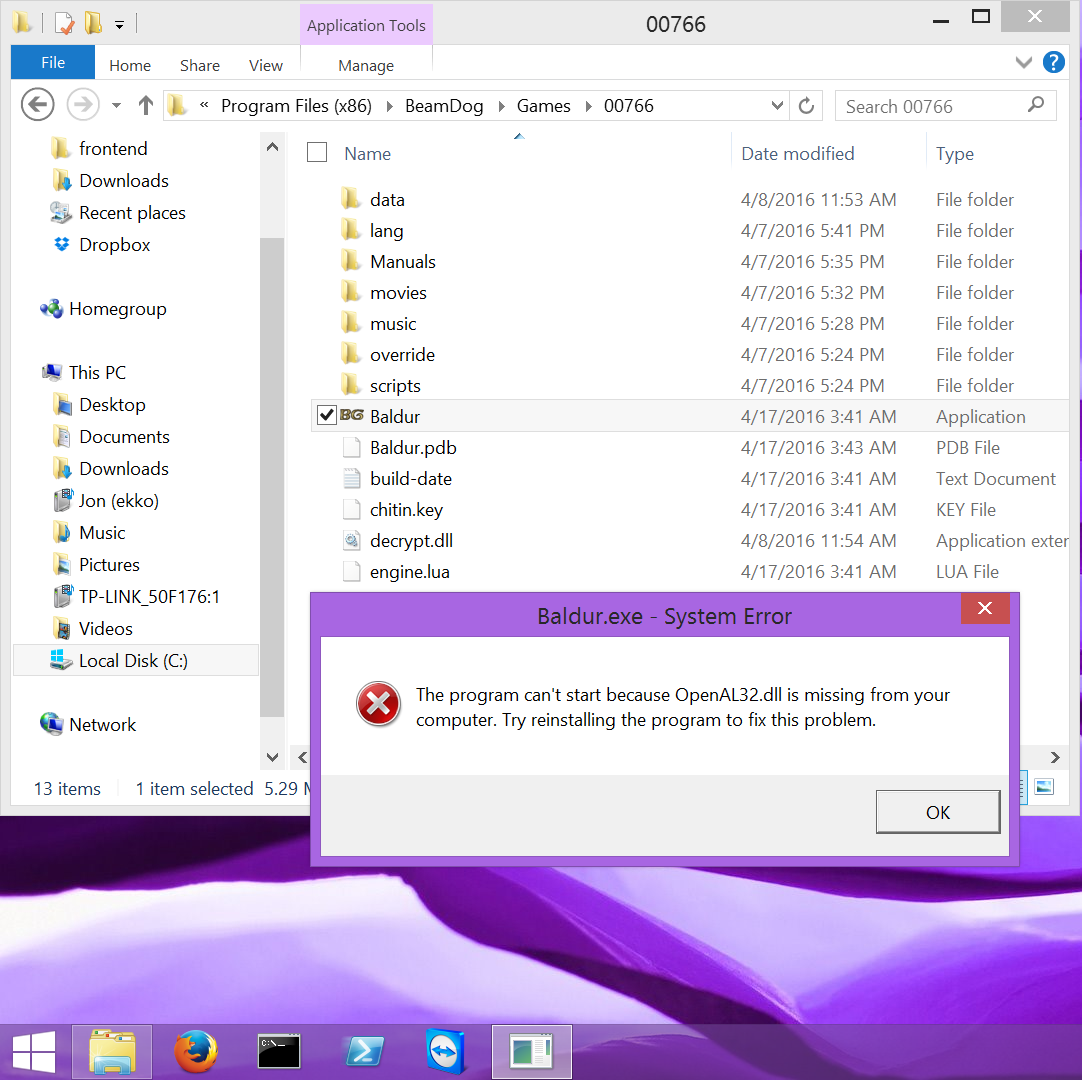Image resolution: width=1082 pixels, height=1080 pixels.
Task: Open the Manage ribbon tab
Action: pyautogui.click(x=366, y=66)
